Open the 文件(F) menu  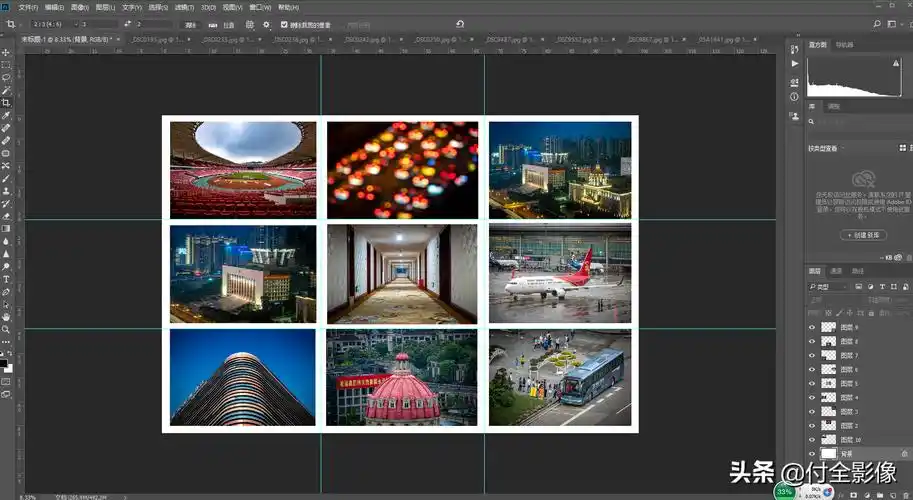28,6
